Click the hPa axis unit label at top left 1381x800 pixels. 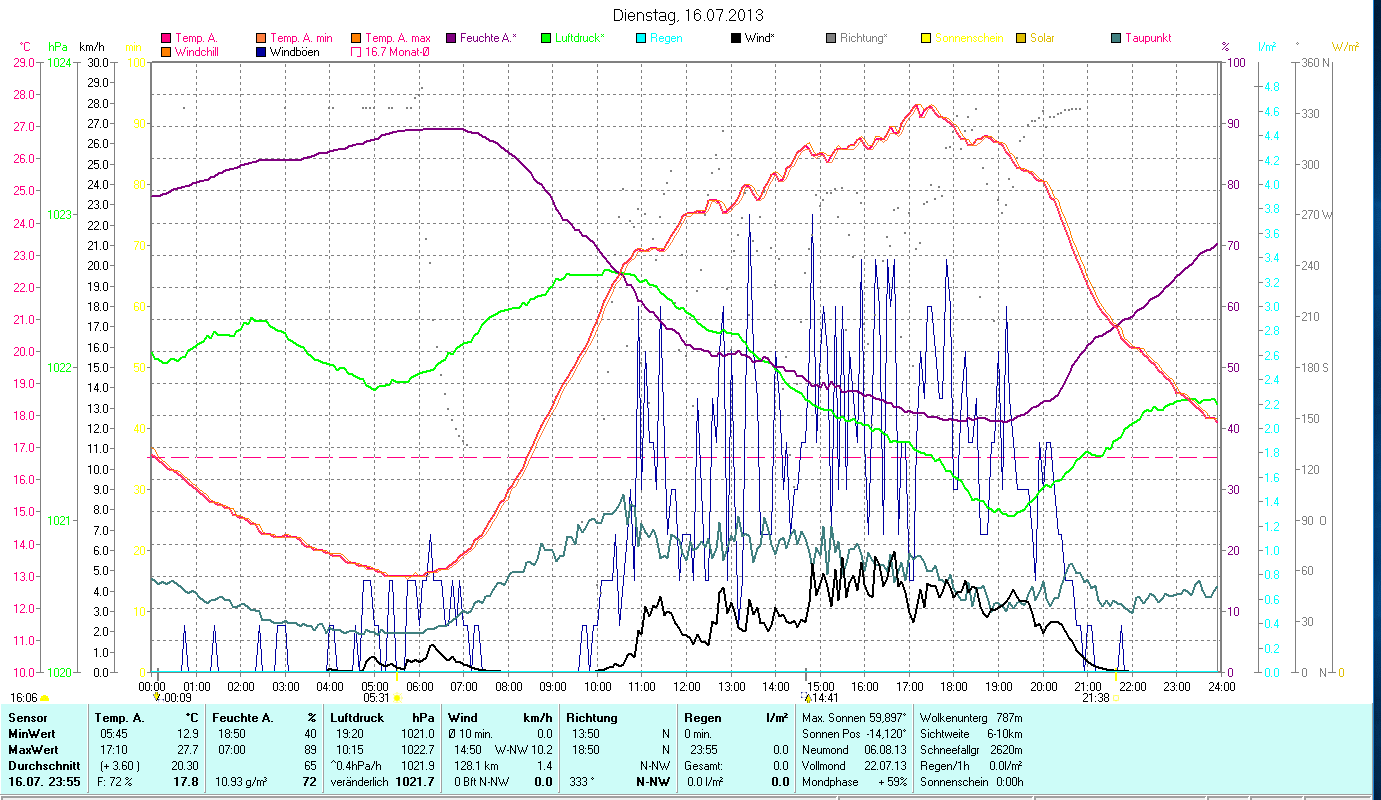(x=57, y=47)
